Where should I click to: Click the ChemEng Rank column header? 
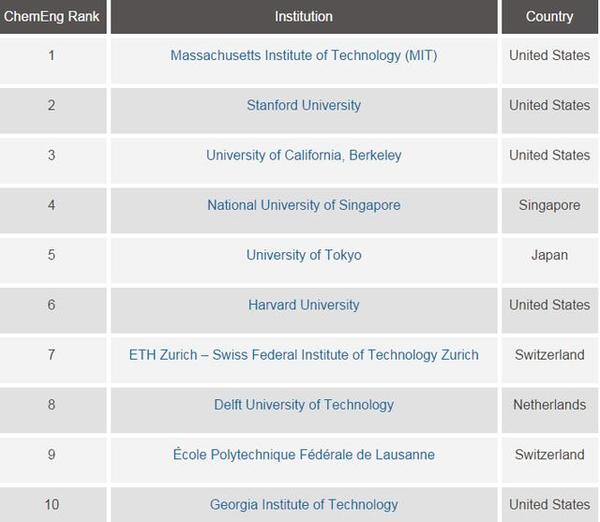click(x=53, y=17)
